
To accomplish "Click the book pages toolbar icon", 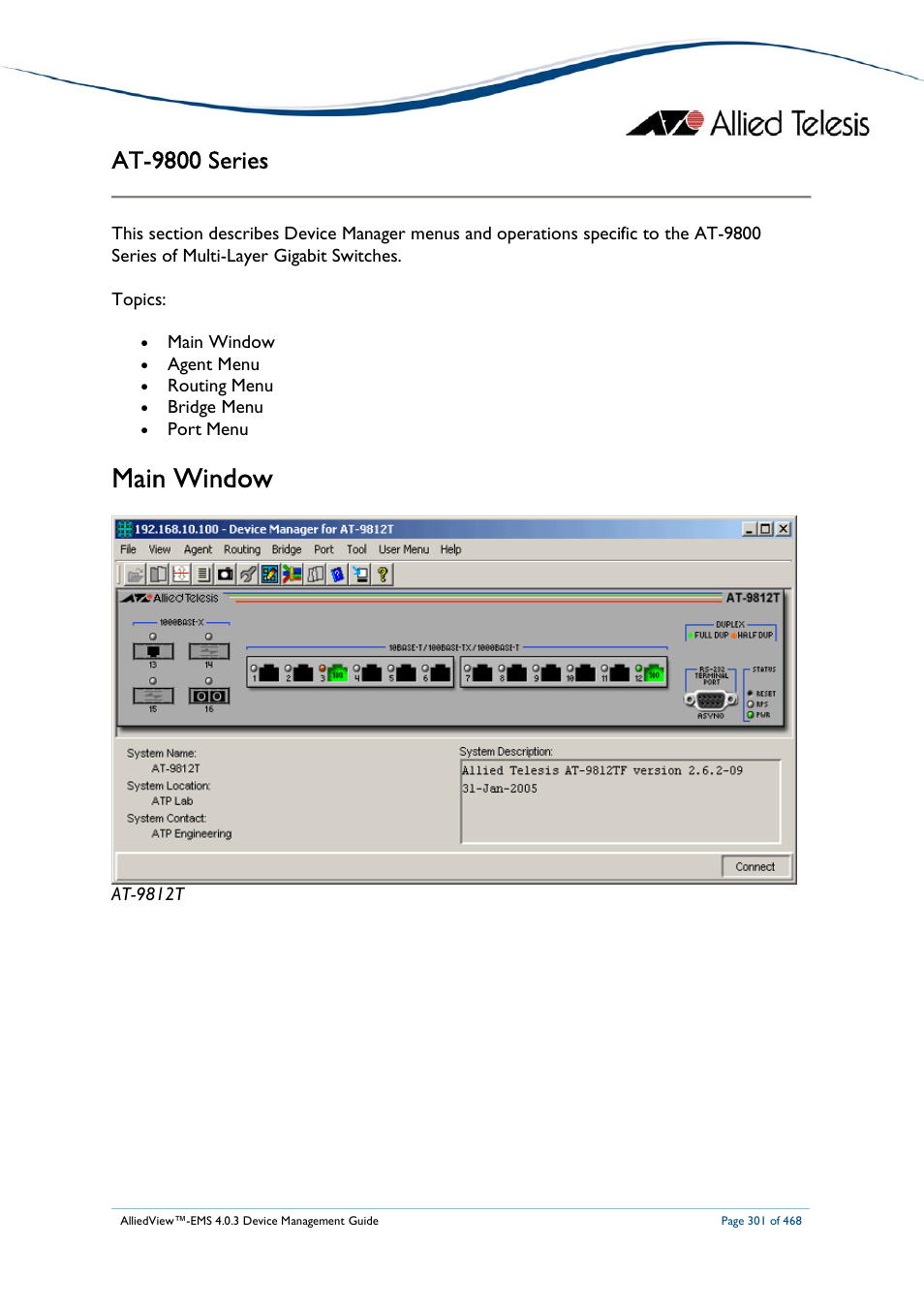I will tap(158, 575).
